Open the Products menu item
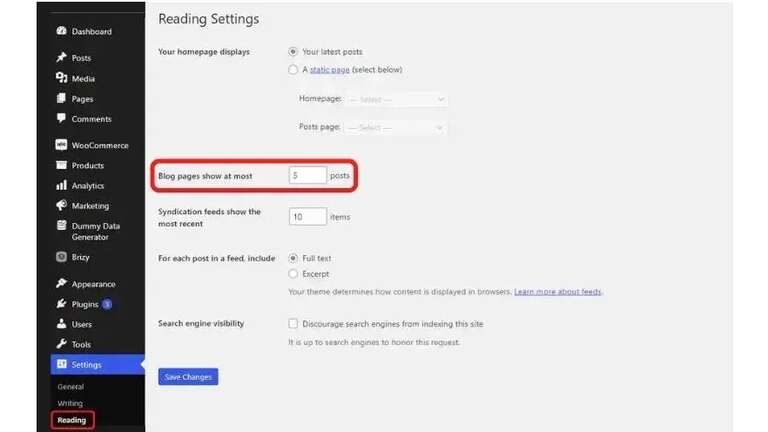 coord(88,166)
